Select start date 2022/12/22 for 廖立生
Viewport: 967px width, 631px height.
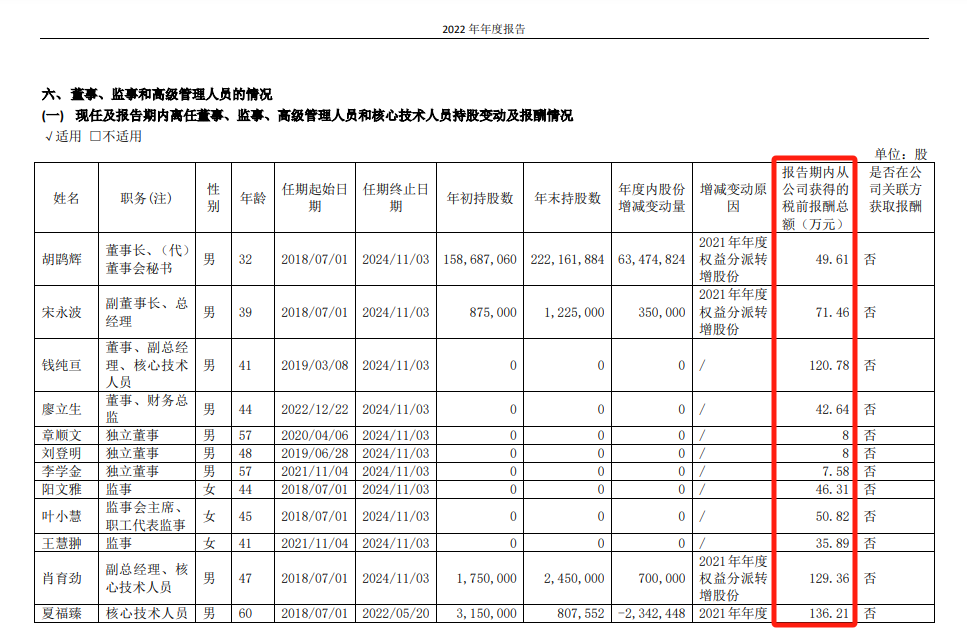click(x=314, y=409)
